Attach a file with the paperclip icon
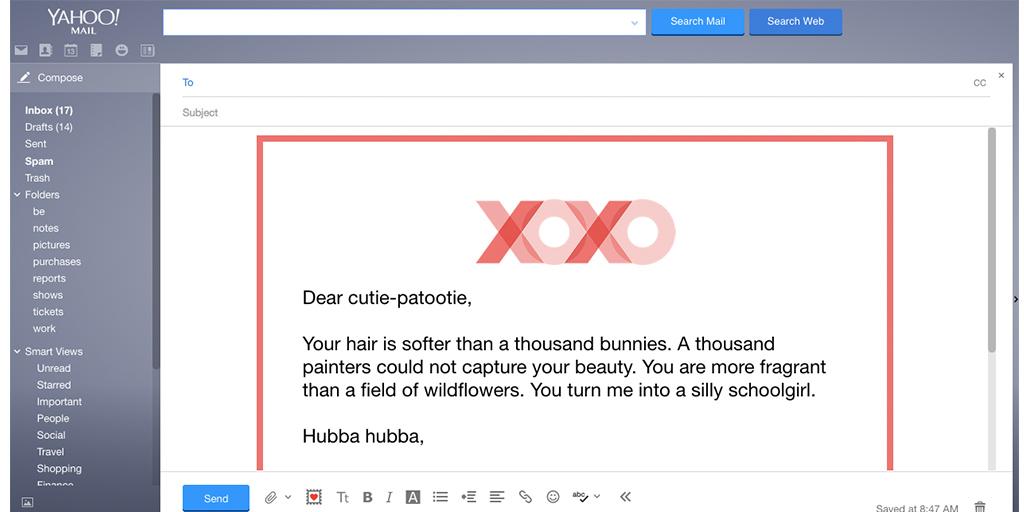The height and width of the screenshot is (512, 1024). coord(270,498)
